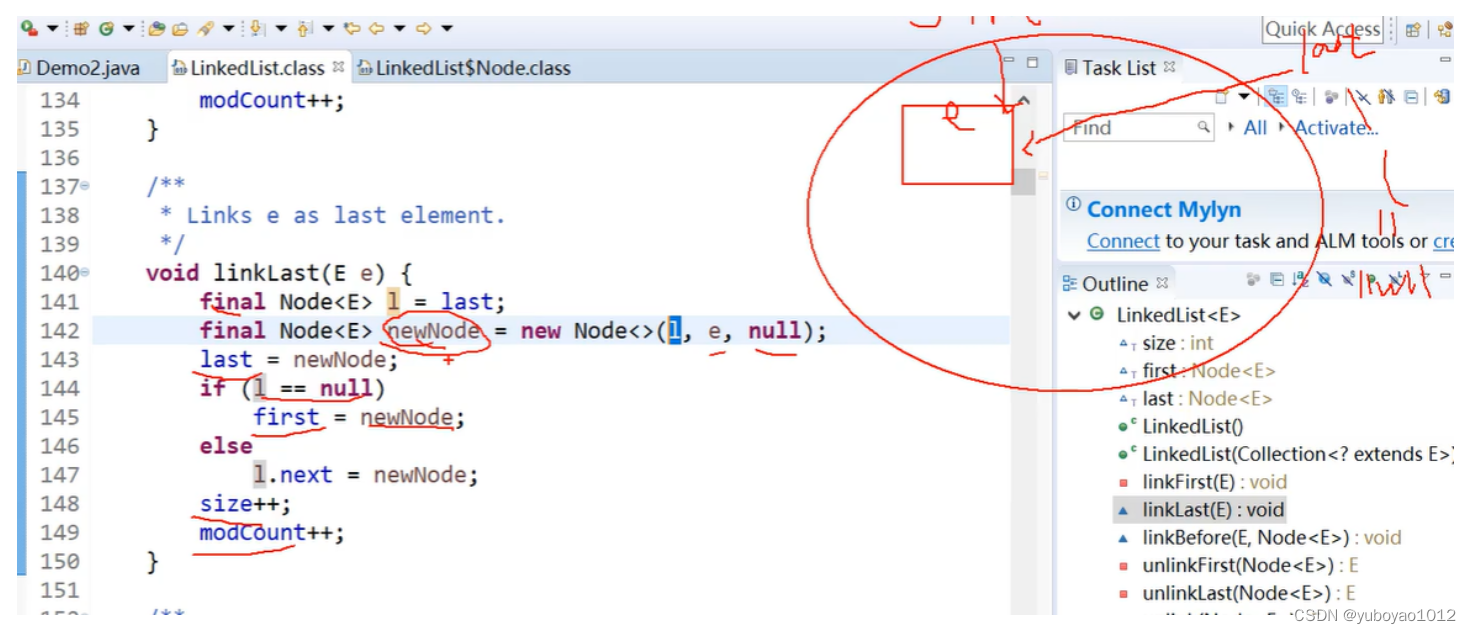Click the editor vertical scrollbar thumb
The width and height of the screenshot is (1471, 634).
(x=1023, y=180)
